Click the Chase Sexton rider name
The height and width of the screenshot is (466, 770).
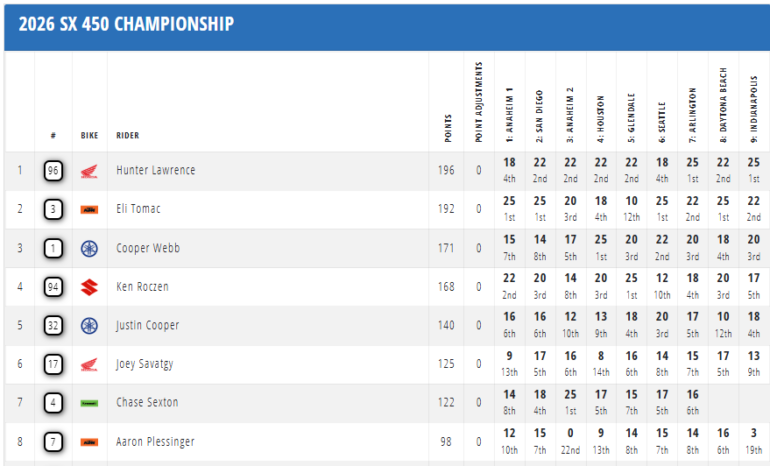(x=146, y=403)
